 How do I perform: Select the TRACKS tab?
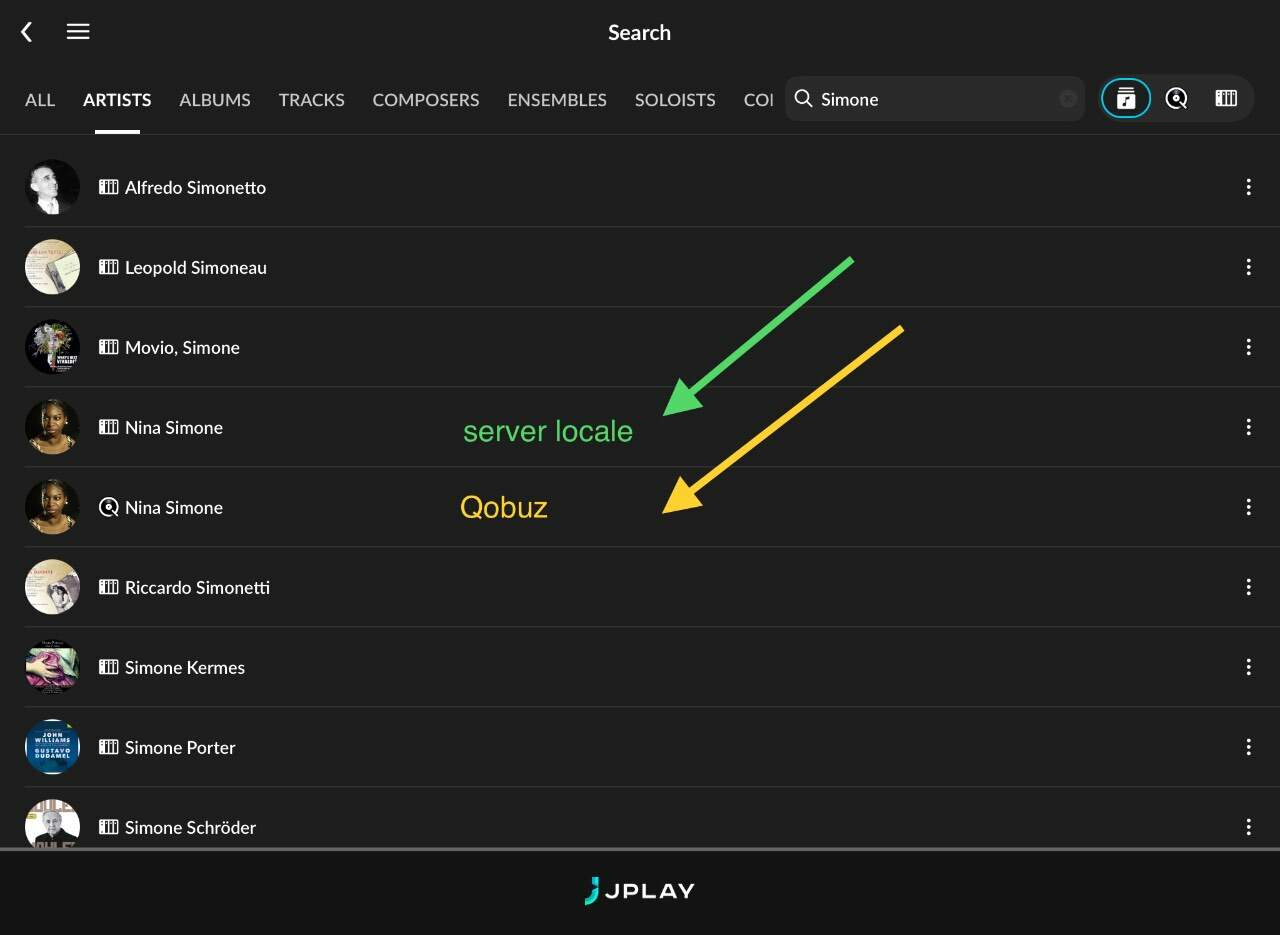[312, 100]
